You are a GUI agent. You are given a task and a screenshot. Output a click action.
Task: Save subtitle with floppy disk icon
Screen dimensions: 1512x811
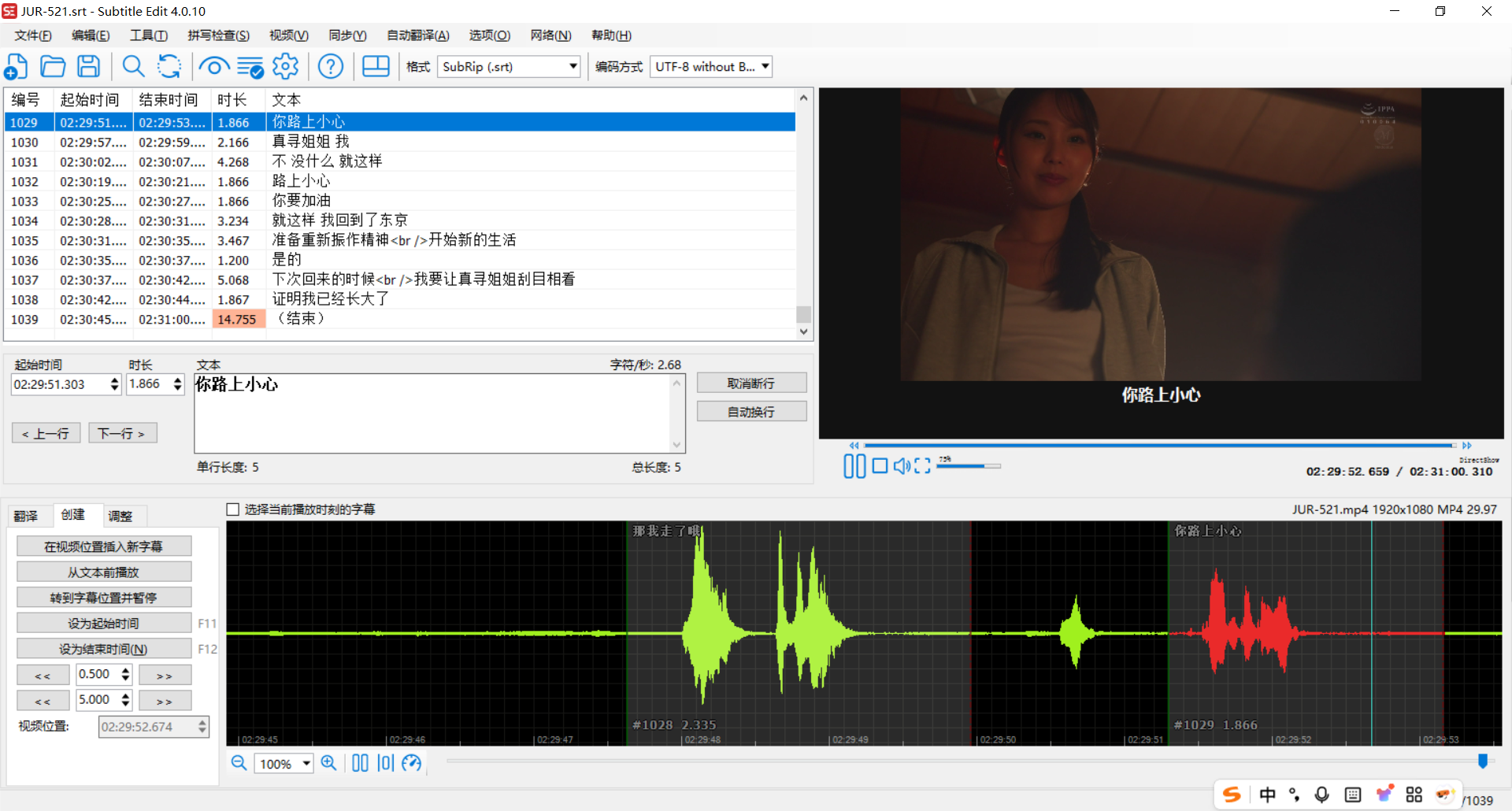coord(89,67)
